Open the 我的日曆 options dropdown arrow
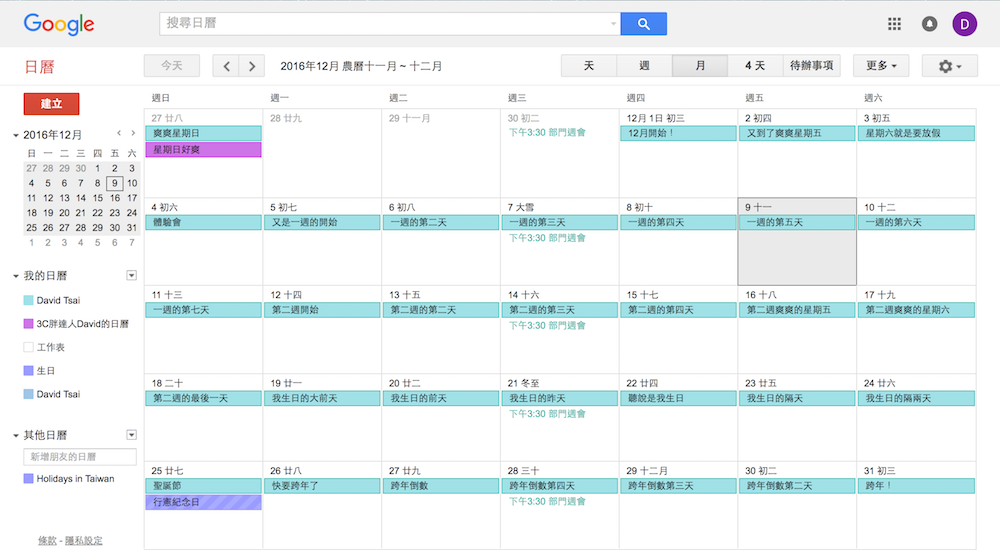 point(131,275)
